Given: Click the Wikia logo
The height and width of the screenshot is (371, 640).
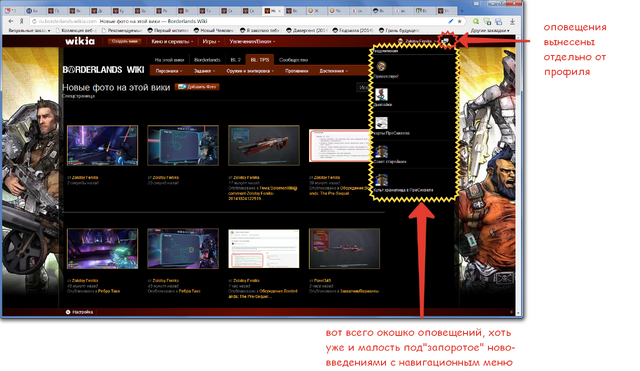Looking at the screenshot, I should [80, 41].
